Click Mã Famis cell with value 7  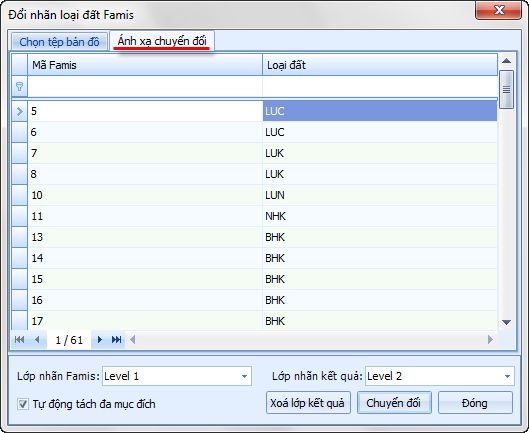[x=145, y=153]
